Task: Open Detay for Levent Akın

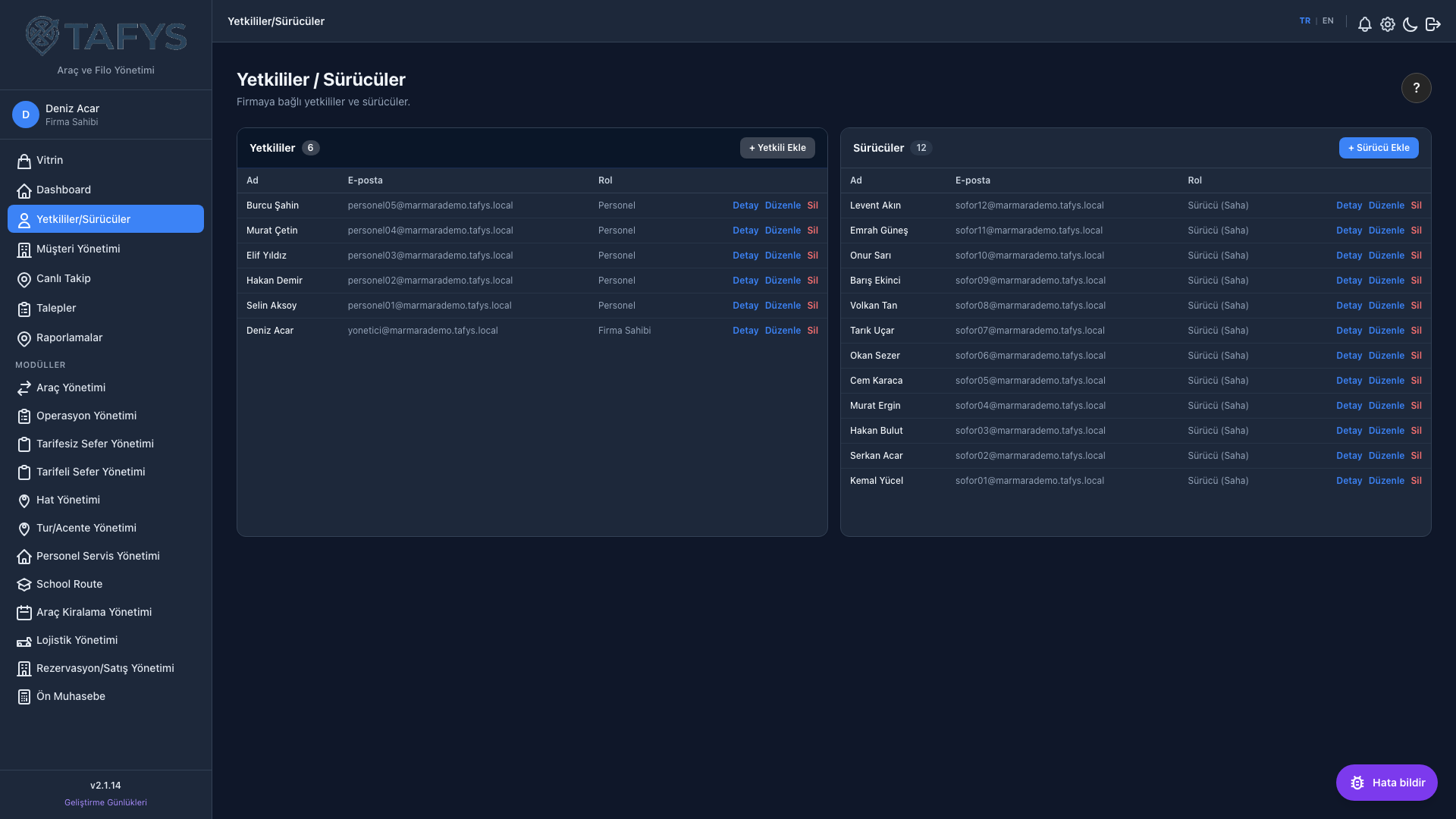Action: click(1349, 206)
